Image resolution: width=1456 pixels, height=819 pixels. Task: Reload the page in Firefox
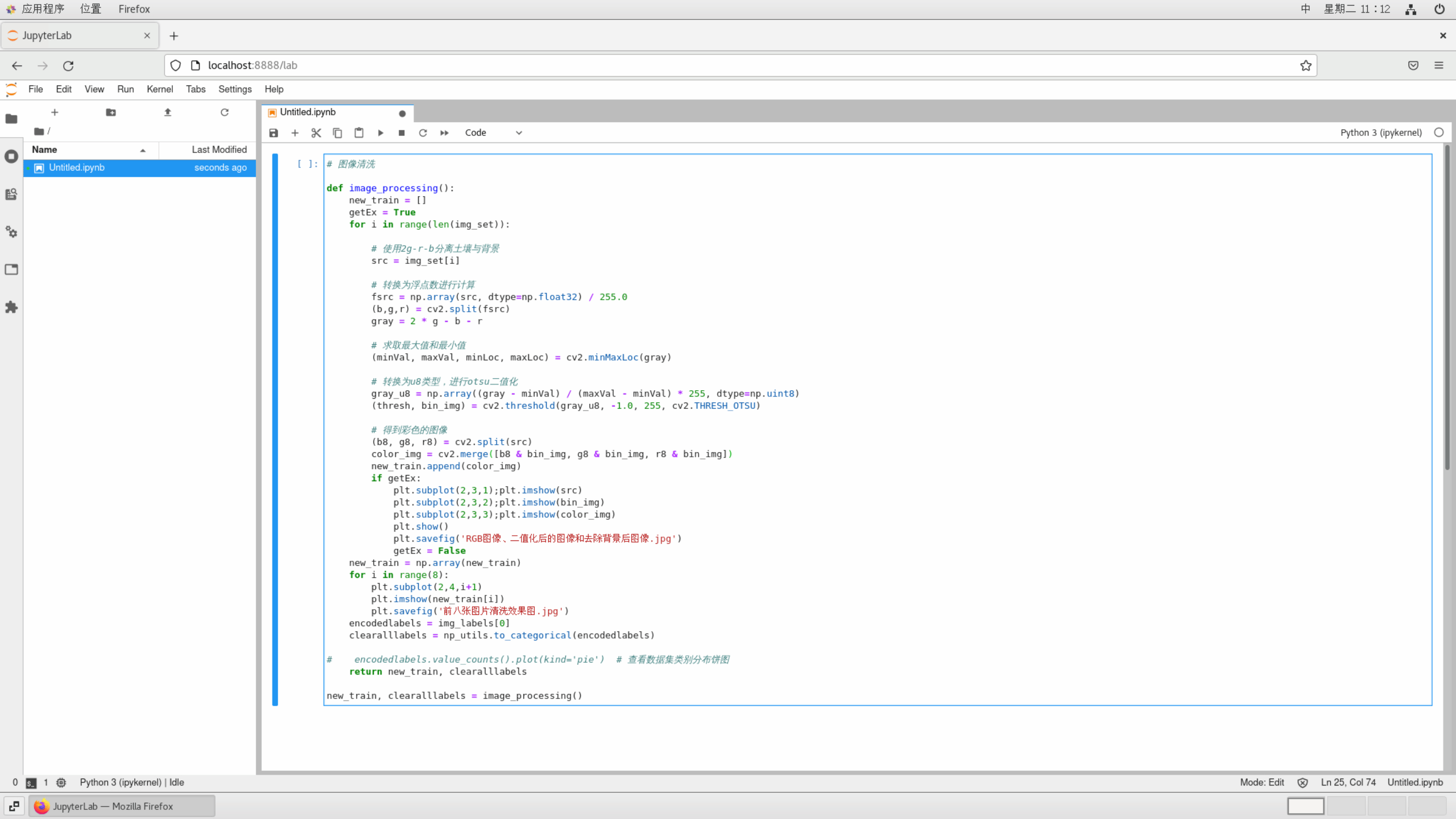point(68,66)
